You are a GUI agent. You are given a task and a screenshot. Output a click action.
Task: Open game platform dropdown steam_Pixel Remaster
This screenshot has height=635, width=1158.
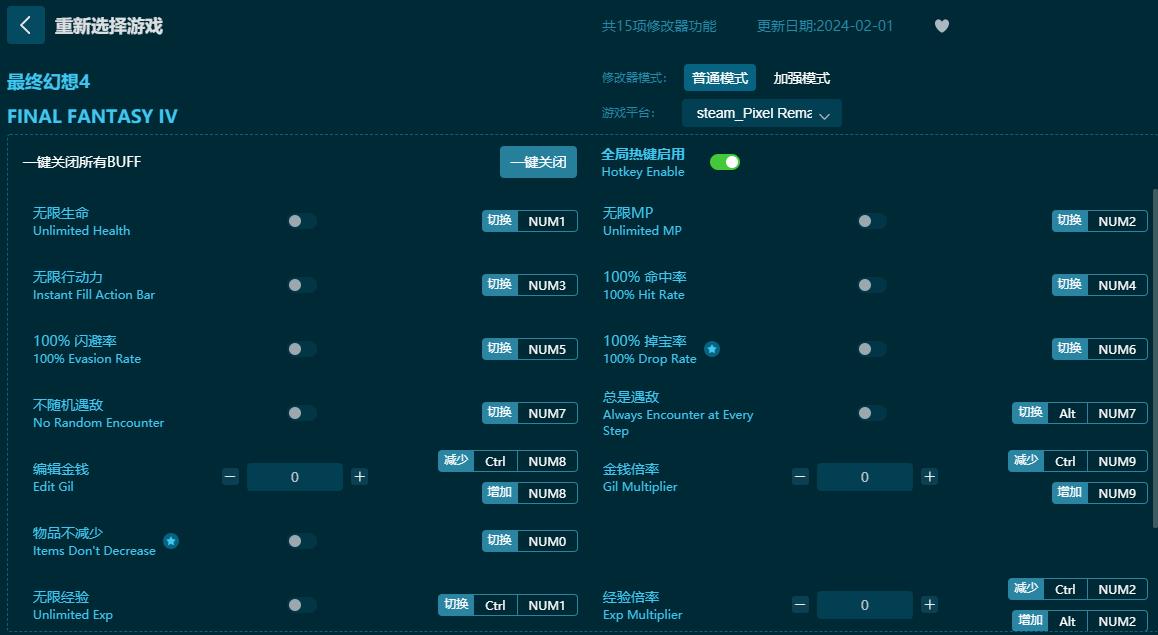tap(761, 113)
